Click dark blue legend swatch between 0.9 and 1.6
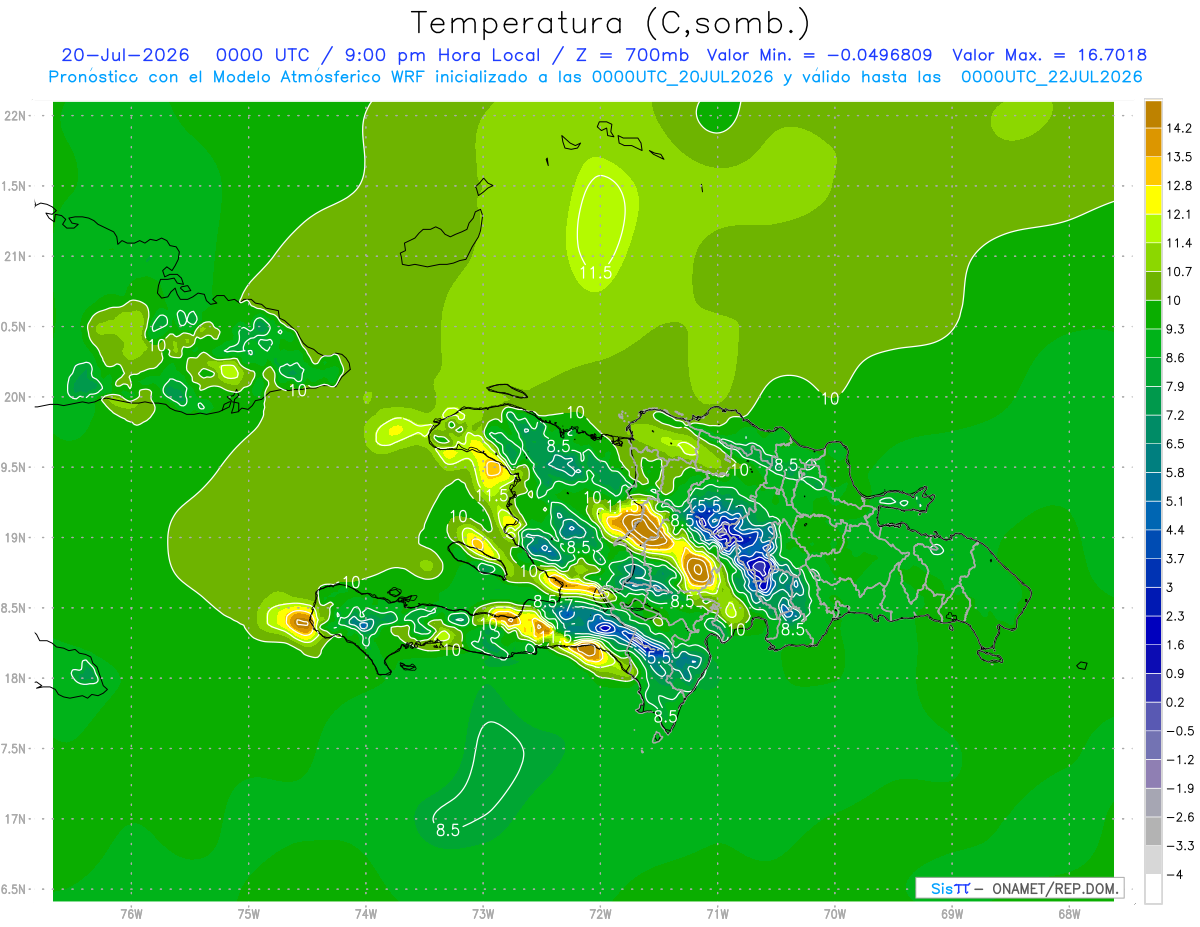This screenshot has height=927, width=1200. [x=1153, y=659]
